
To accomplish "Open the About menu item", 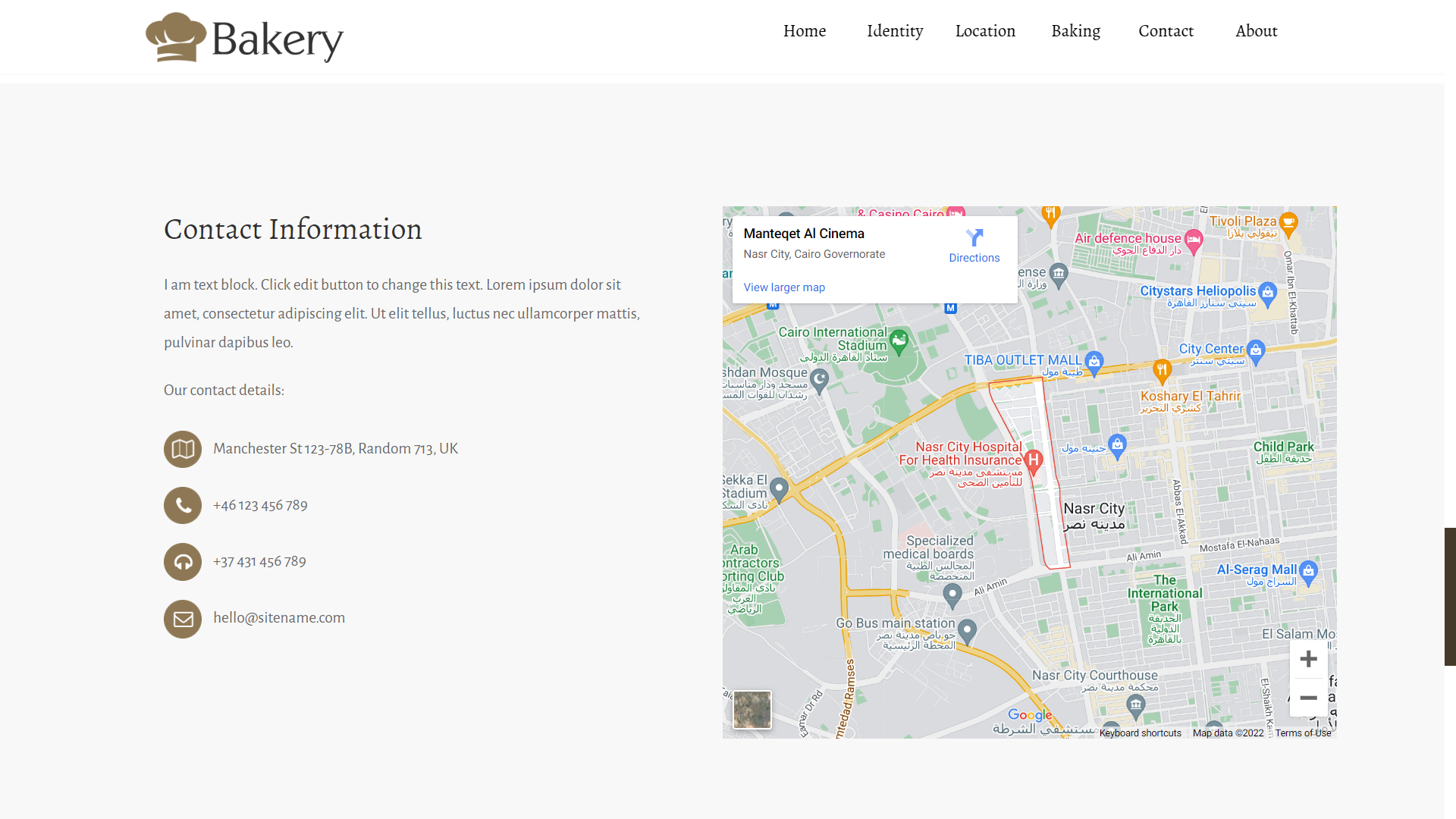I will click(1256, 31).
